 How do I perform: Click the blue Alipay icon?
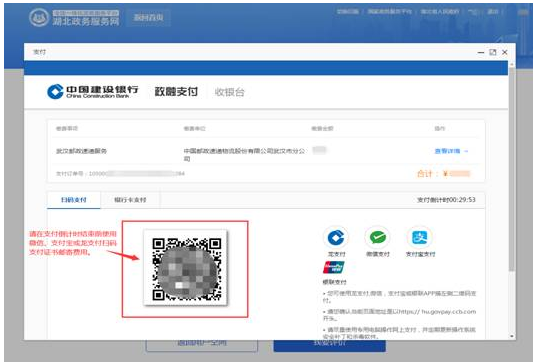click(420, 237)
